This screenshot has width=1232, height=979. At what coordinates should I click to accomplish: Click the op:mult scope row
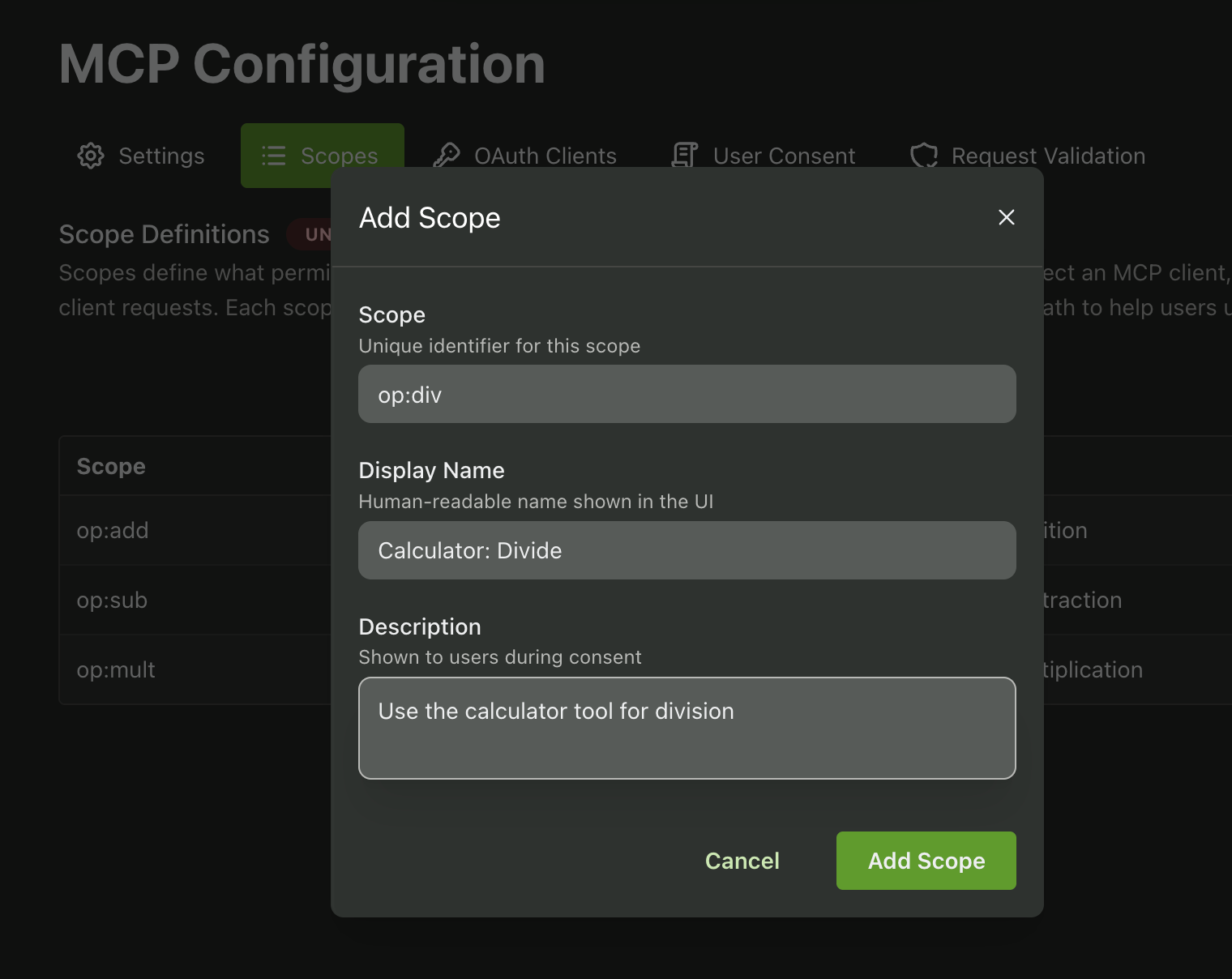(x=115, y=669)
